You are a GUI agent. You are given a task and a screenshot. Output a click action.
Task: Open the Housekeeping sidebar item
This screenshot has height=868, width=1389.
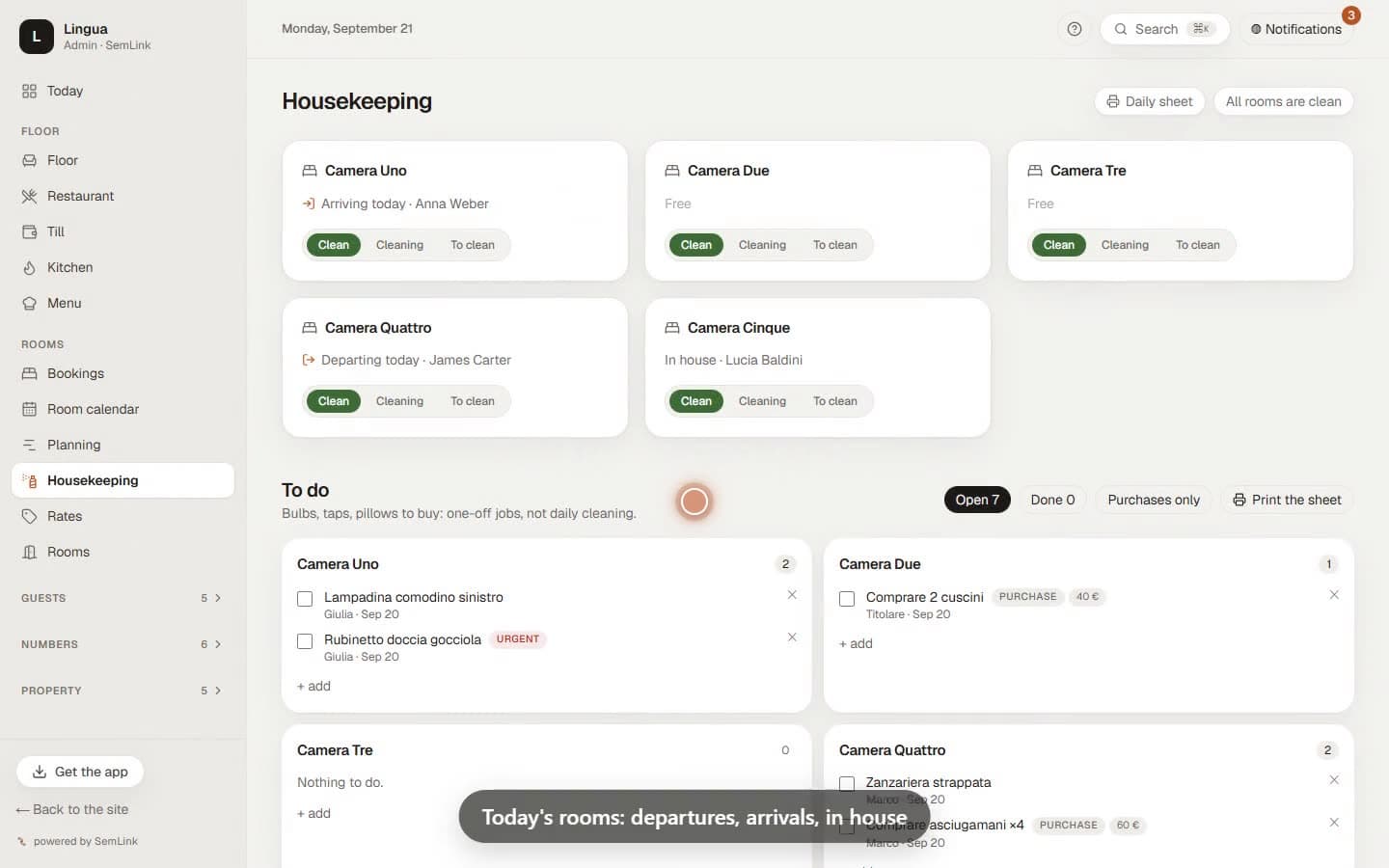pos(123,480)
